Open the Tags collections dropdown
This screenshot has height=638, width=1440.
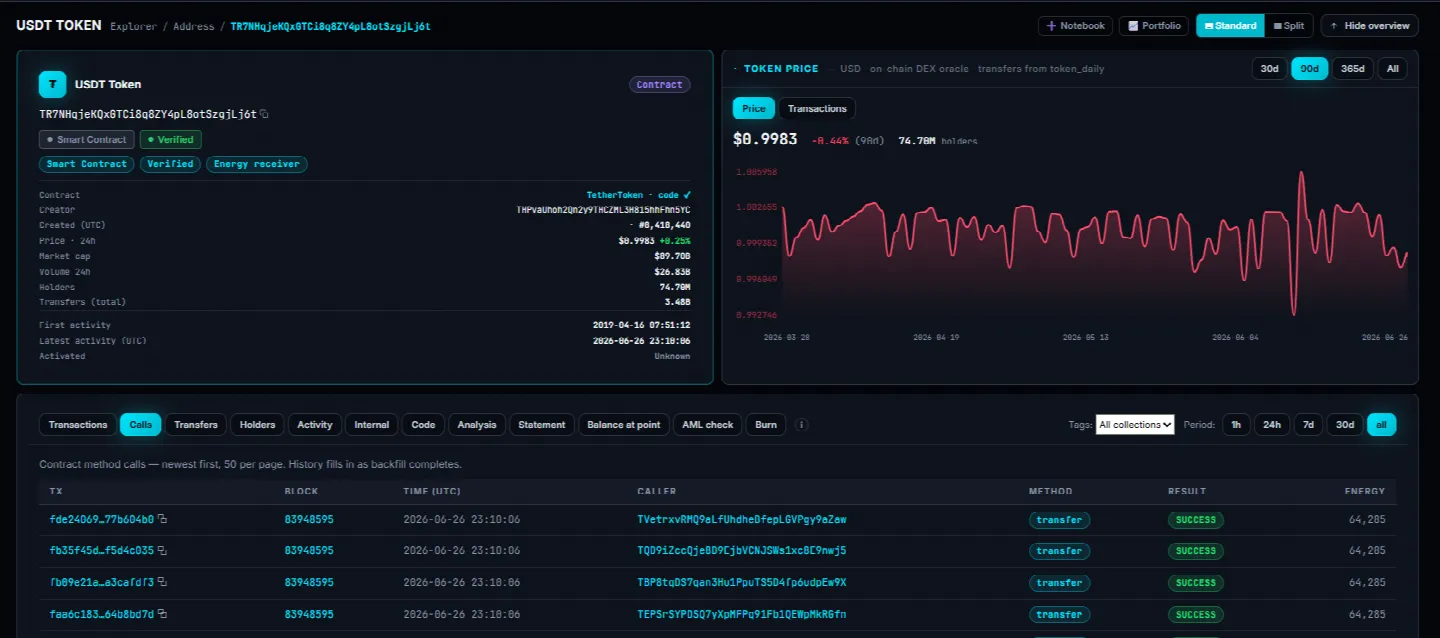1135,425
